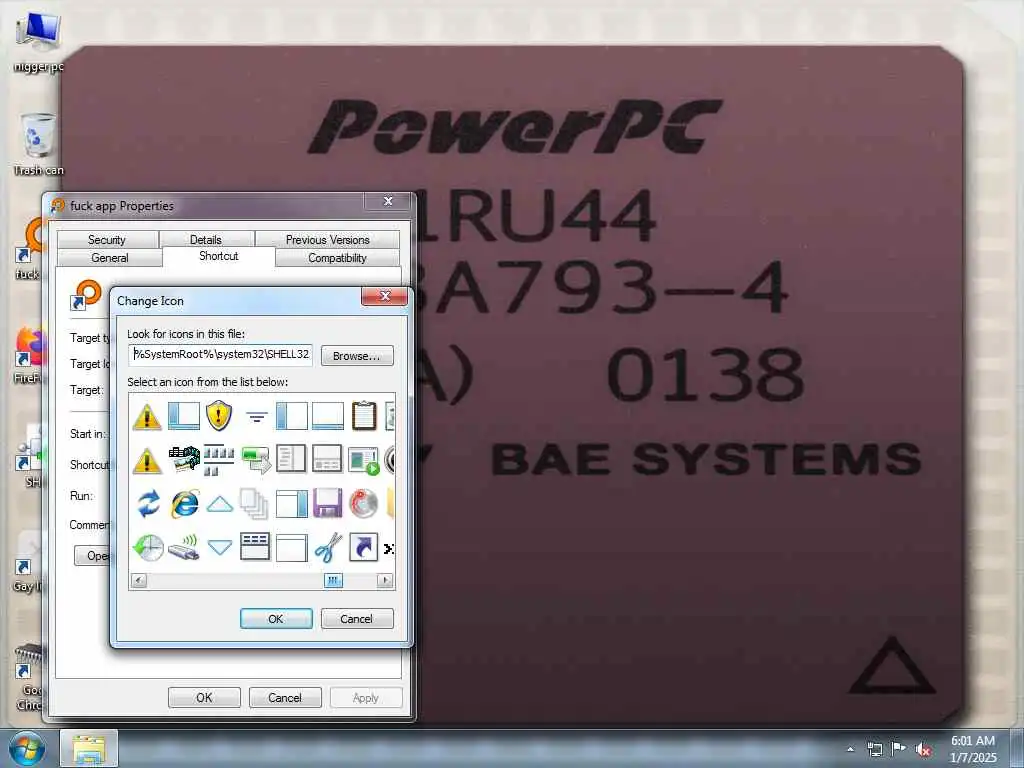
Task: Close the Properties window
Action: click(x=388, y=200)
